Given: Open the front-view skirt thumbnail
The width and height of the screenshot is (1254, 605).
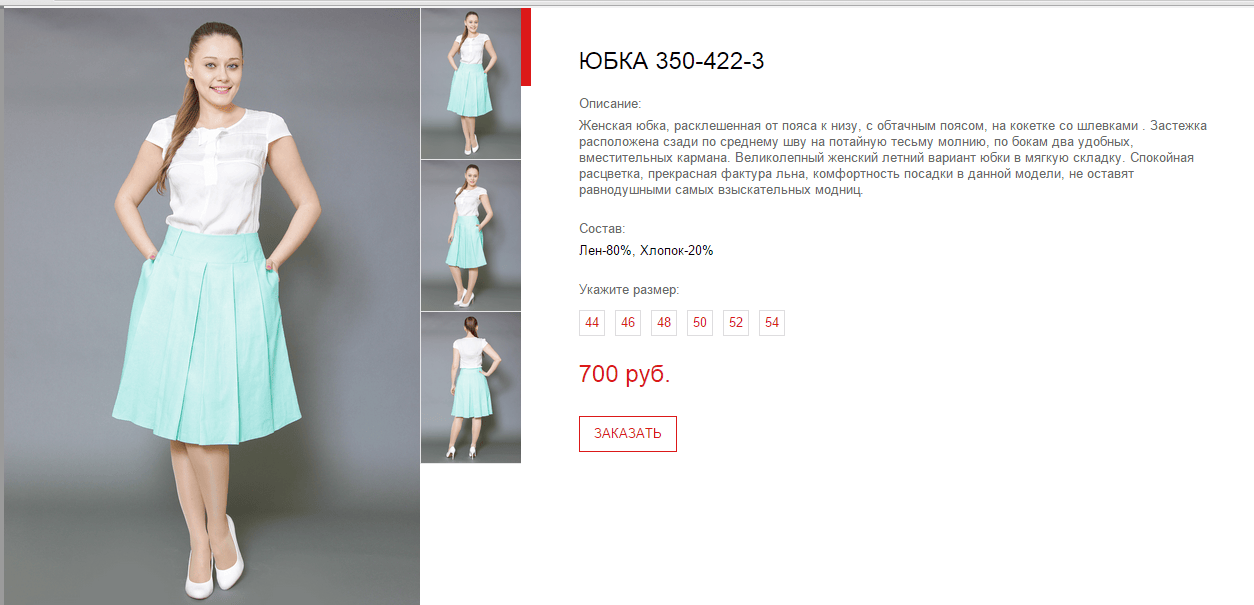Looking at the screenshot, I should [x=471, y=83].
